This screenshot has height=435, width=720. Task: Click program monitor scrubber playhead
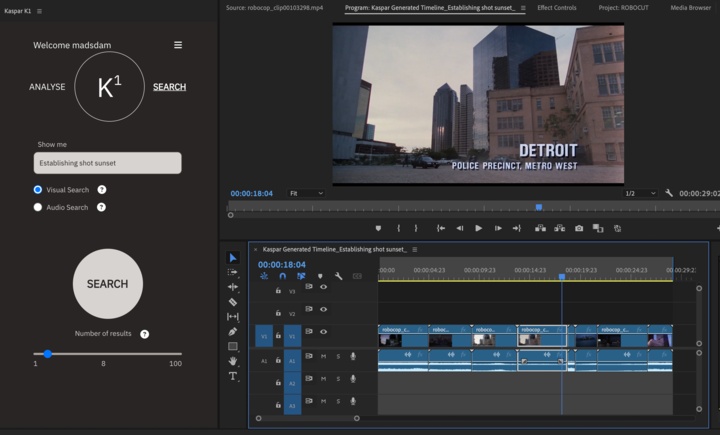click(539, 207)
